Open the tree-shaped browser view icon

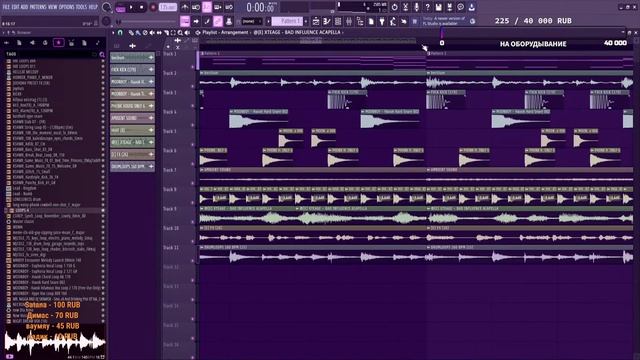[x=360, y=21]
